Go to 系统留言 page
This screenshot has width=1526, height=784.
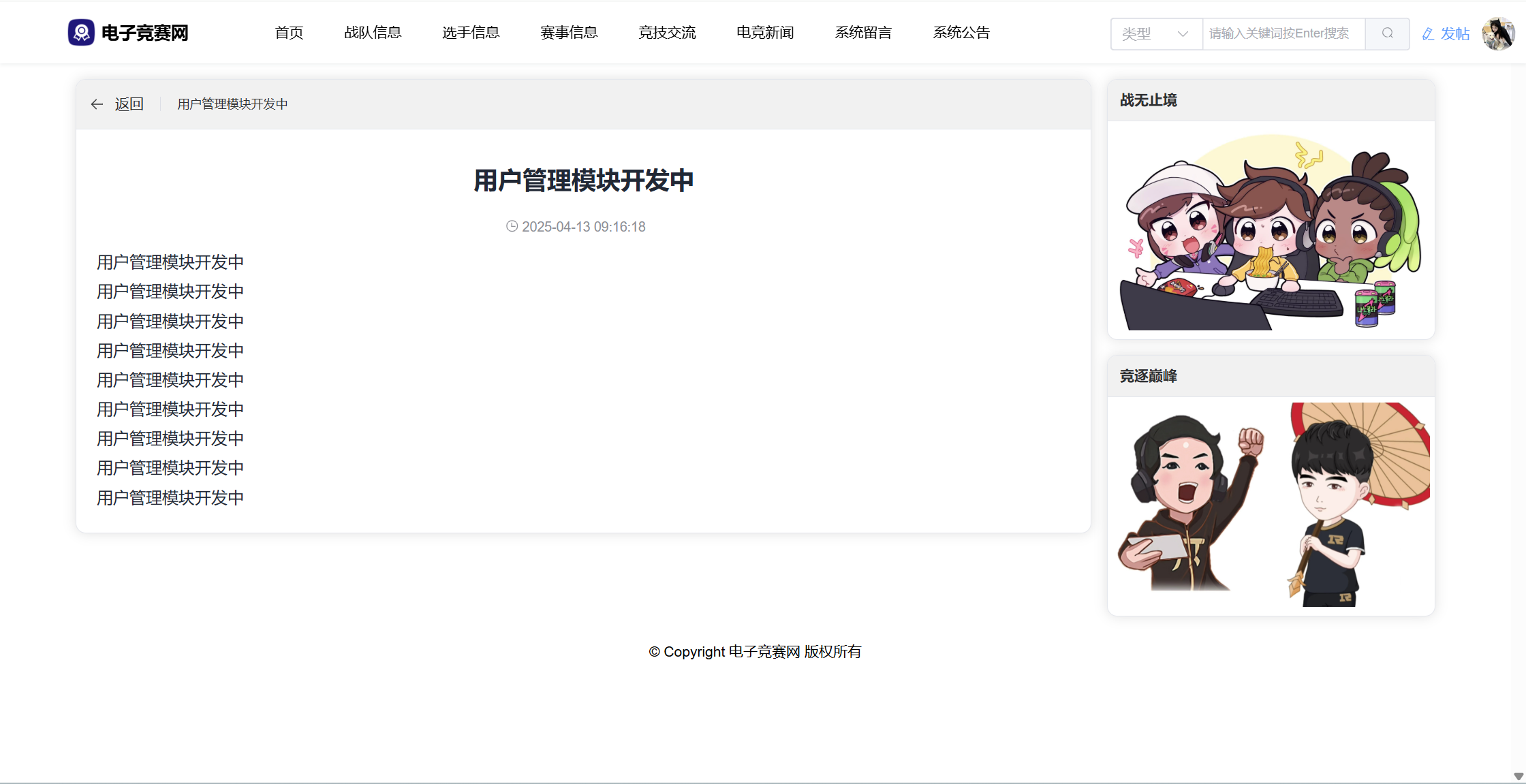[863, 33]
